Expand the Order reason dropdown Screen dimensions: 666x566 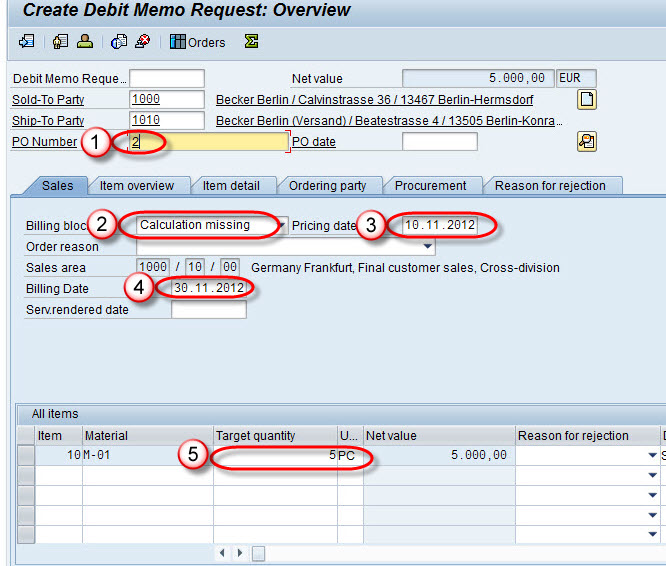(x=428, y=247)
